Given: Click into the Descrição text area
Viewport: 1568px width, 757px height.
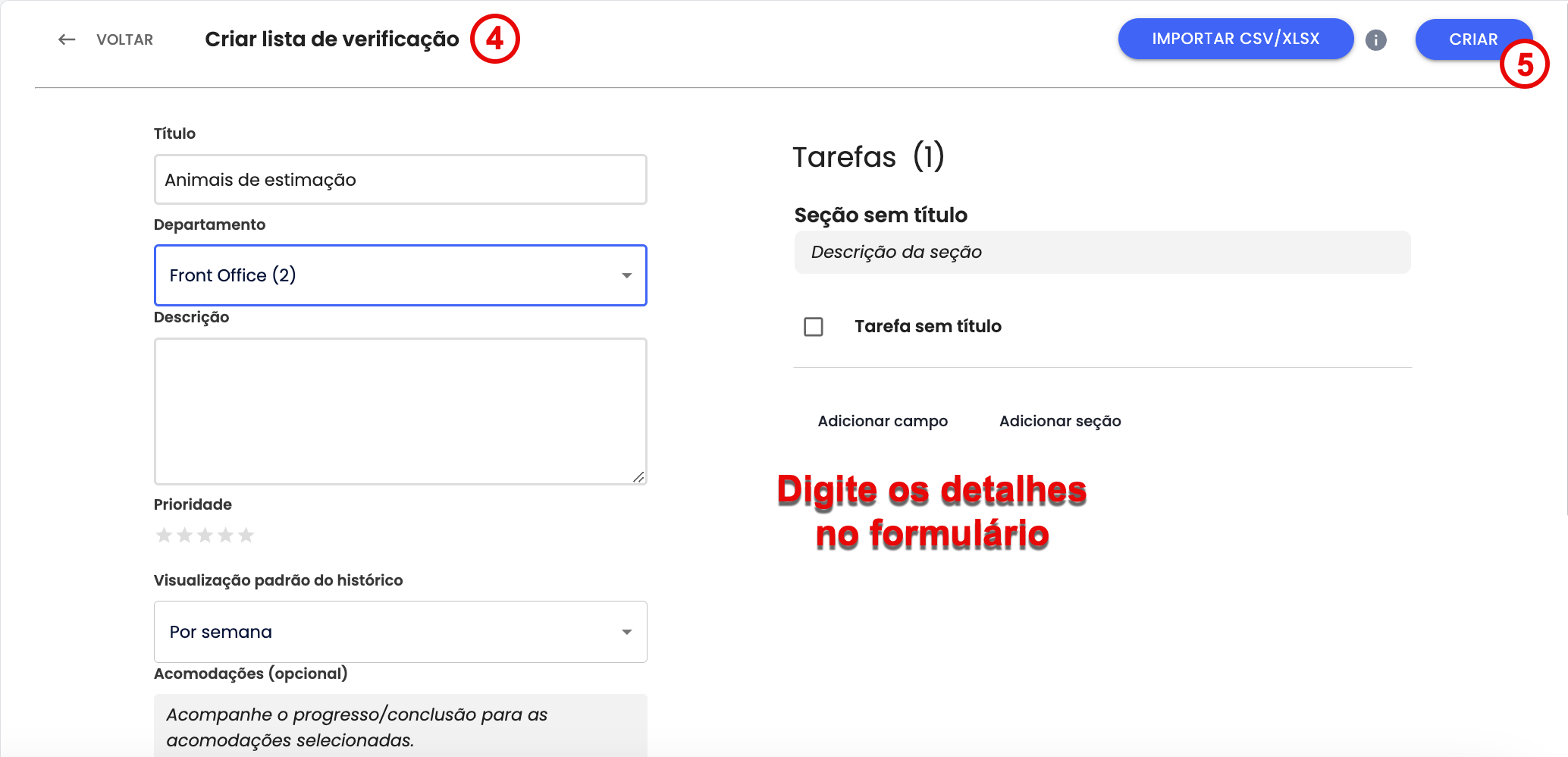Looking at the screenshot, I should [x=400, y=410].
